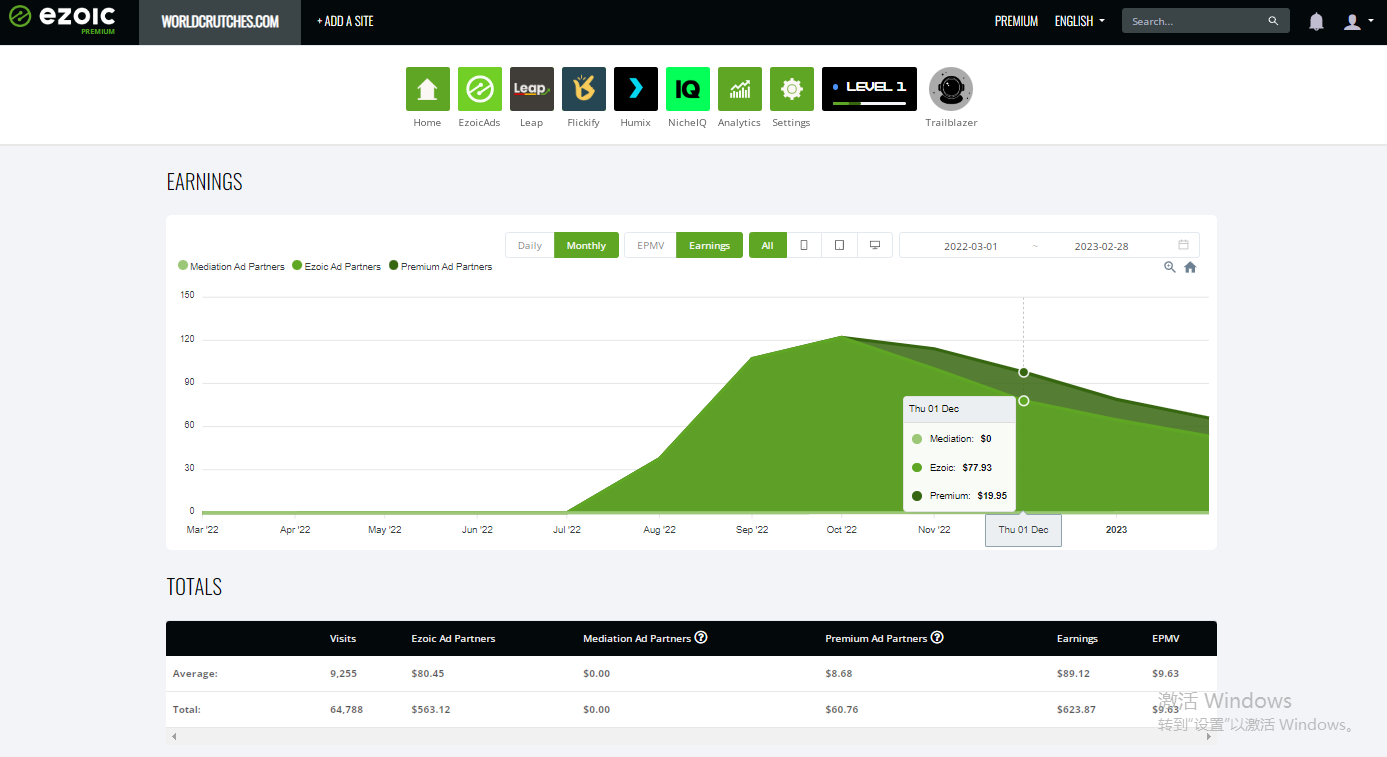1387x757 pixels.
Task: Open the Home dashboard icon
Action: [x=427, y=89]
